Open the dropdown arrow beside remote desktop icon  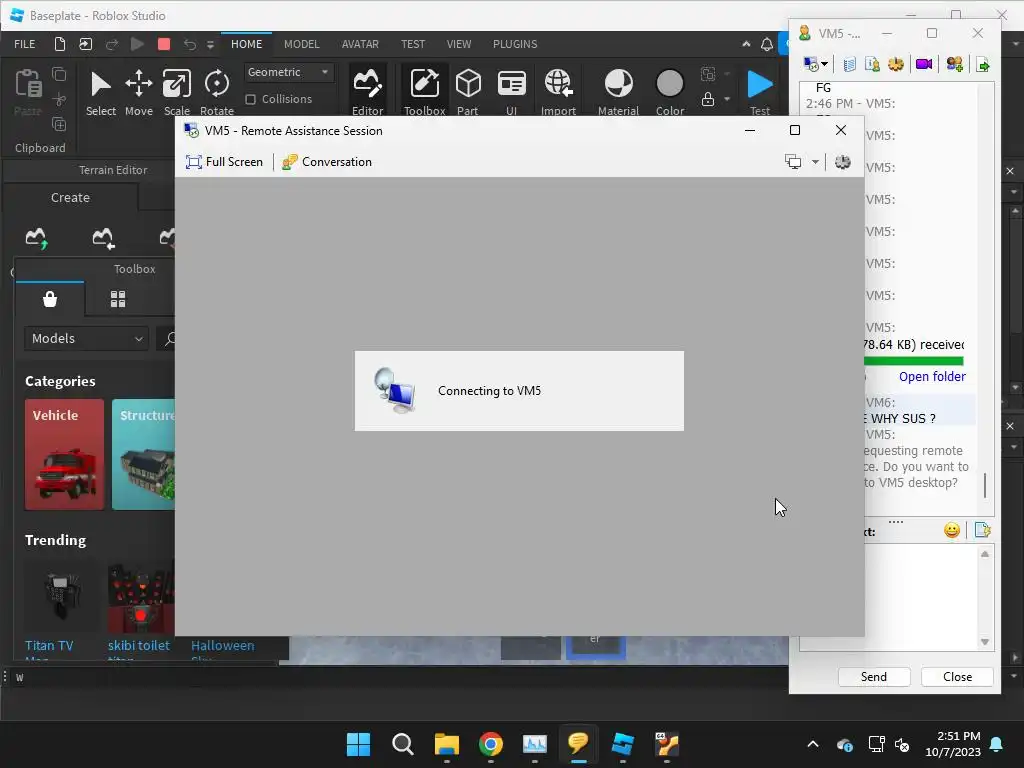[x=825, y=64]
